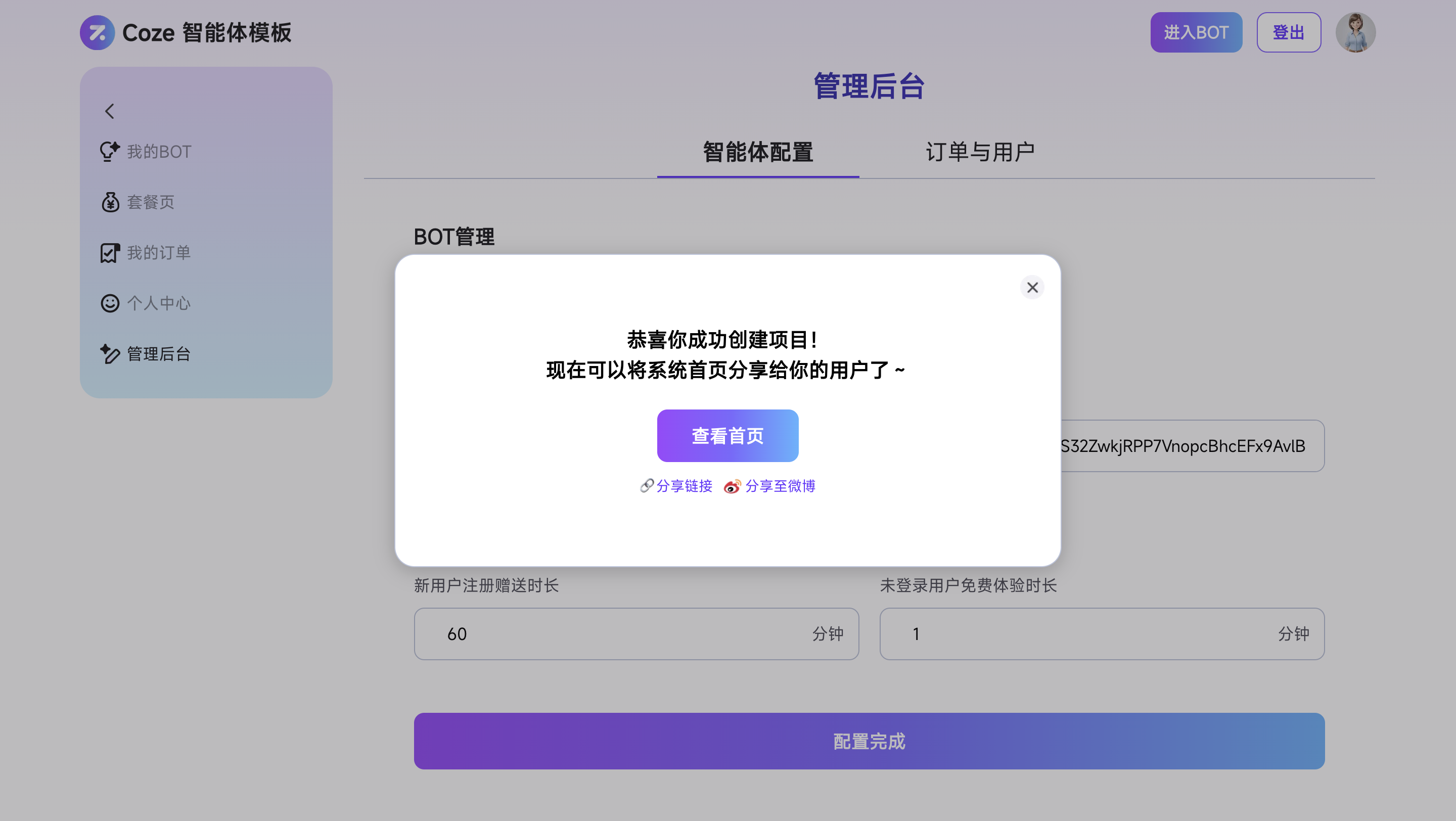Open the 分享至微博 link

tap(780, 486)
